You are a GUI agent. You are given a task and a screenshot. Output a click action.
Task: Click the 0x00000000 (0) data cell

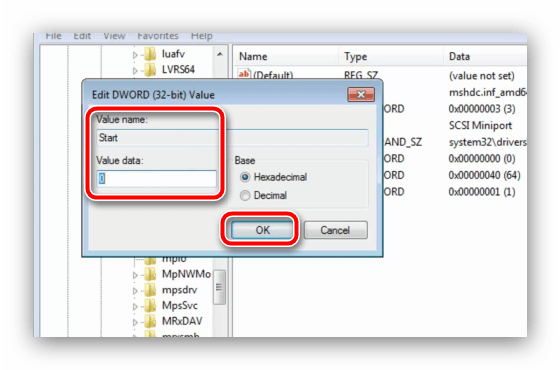482,159
